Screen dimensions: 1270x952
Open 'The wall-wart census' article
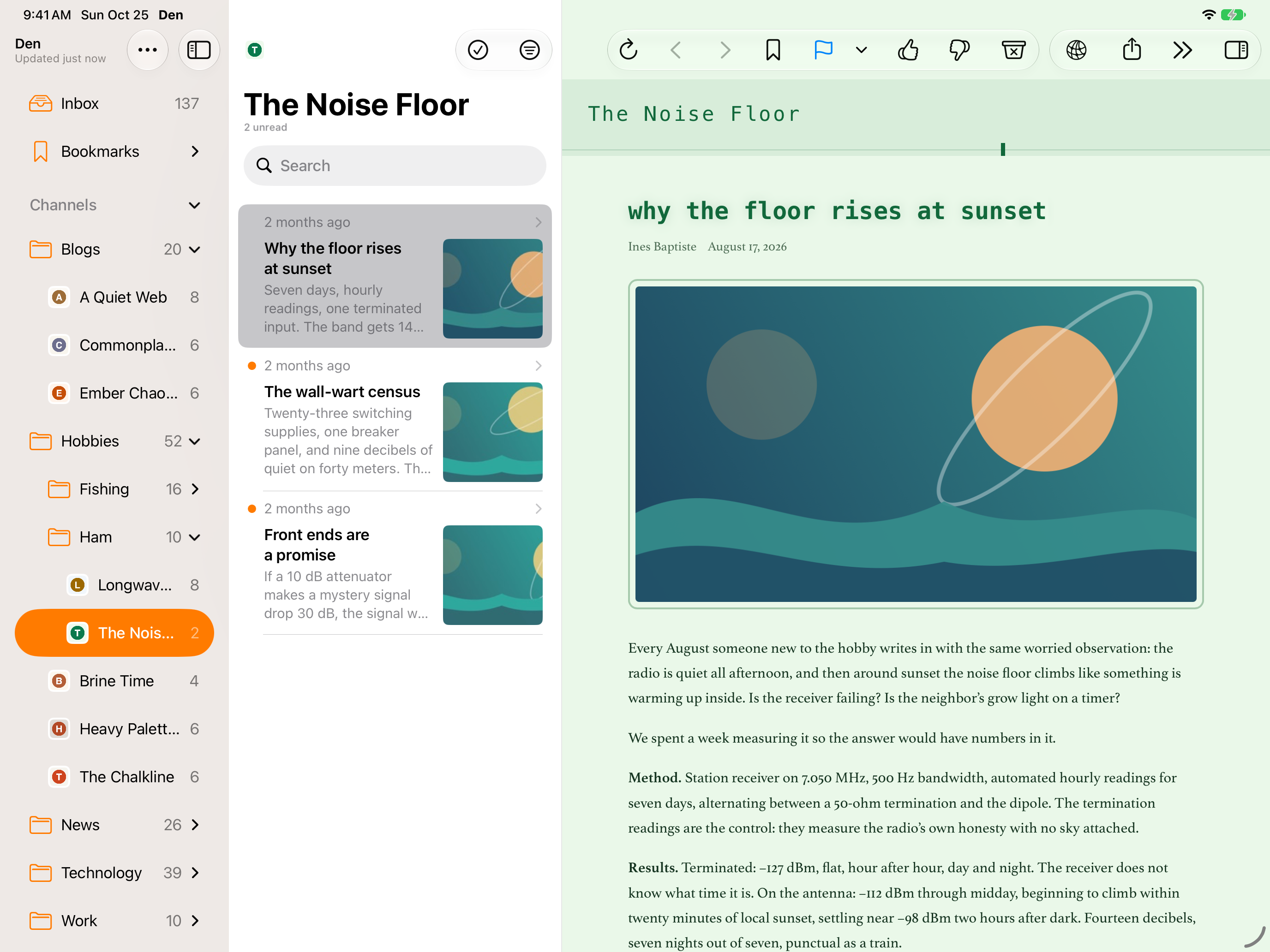pos(395,420)
